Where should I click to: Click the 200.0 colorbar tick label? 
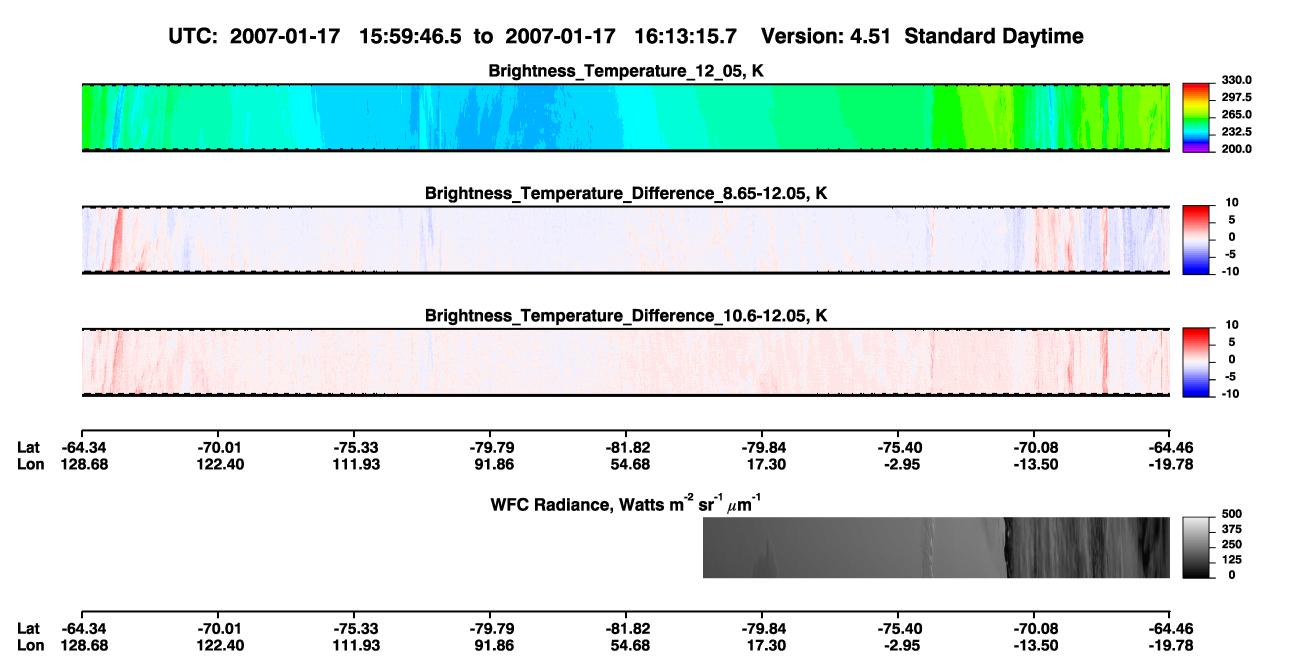(x=1237, y=149)
